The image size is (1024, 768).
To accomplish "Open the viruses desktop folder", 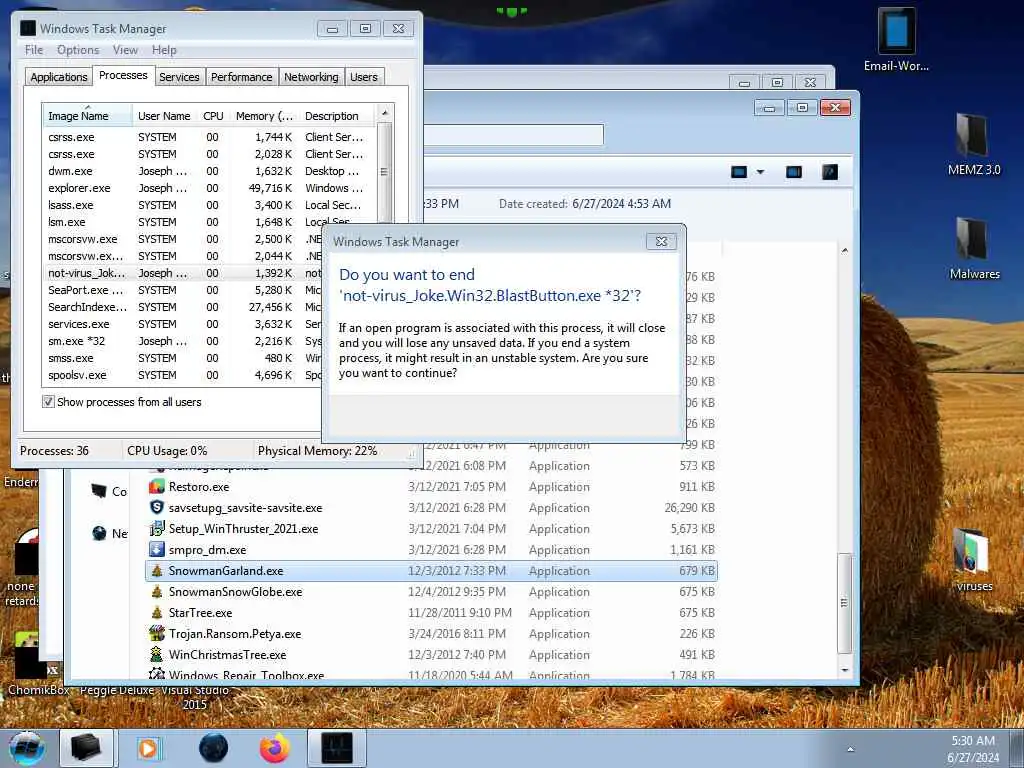I will (974, 559).
